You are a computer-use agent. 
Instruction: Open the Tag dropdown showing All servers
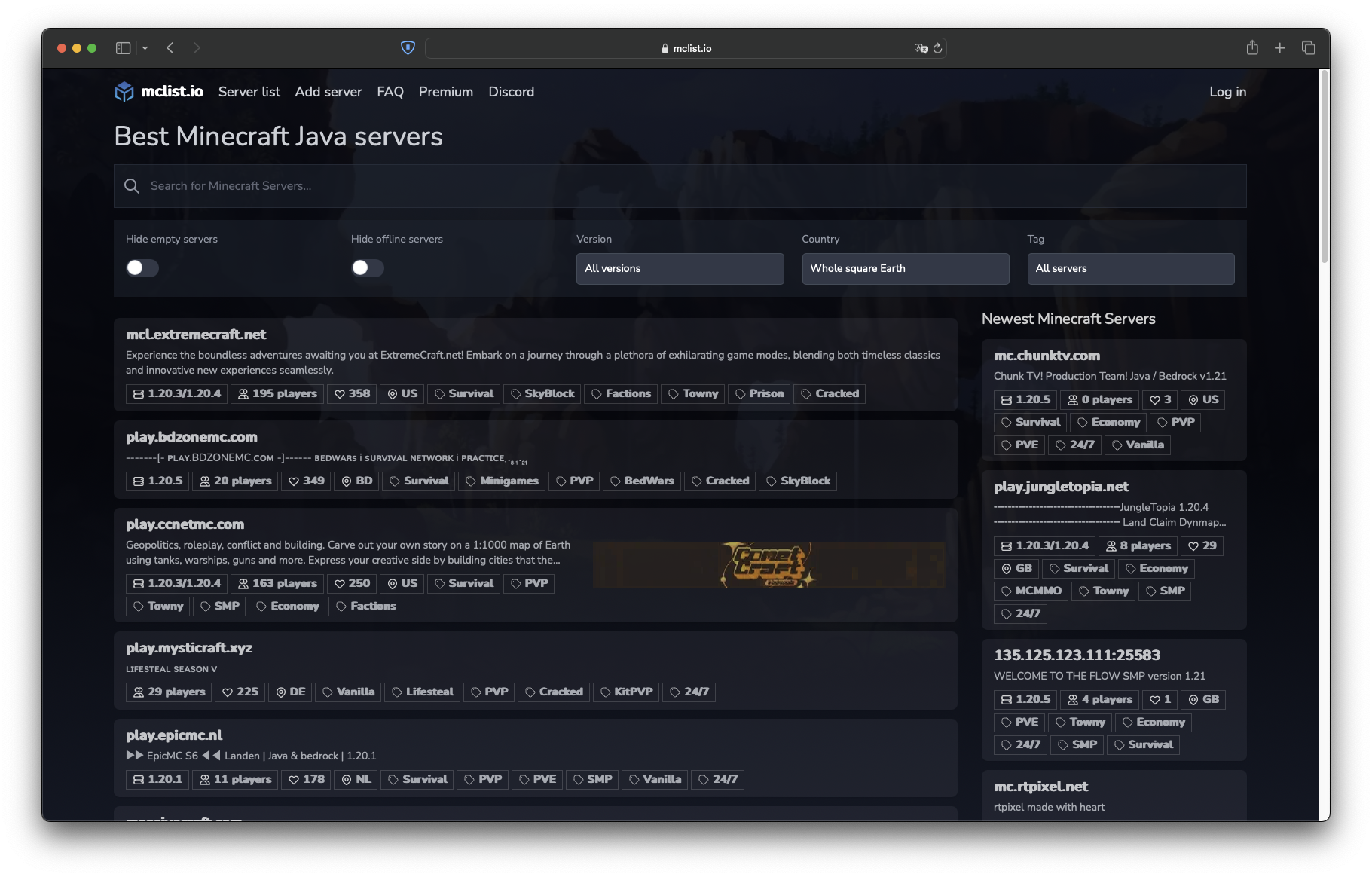(1131, 269)
